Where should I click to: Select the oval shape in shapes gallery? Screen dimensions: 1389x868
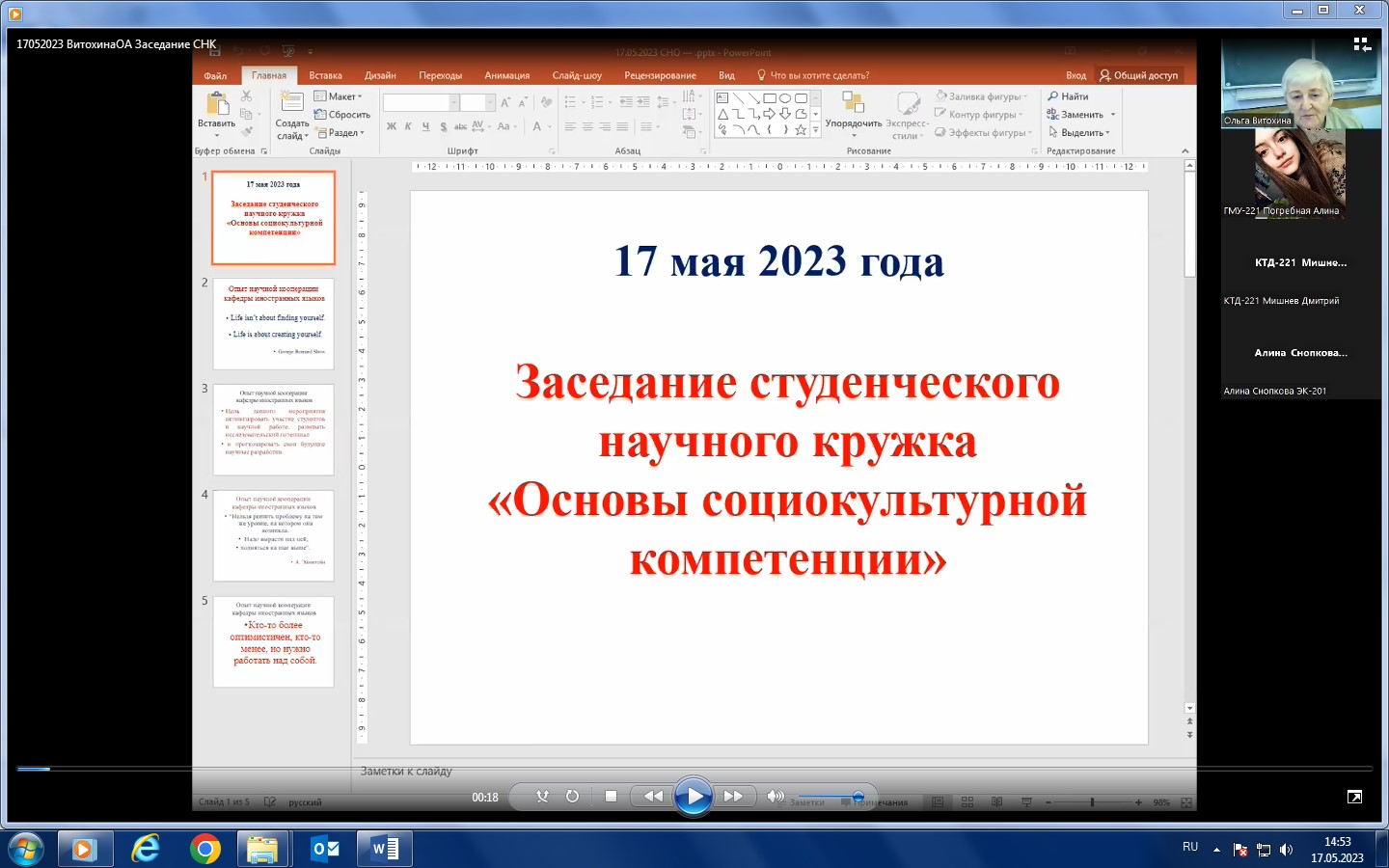[x=785, y=98]
